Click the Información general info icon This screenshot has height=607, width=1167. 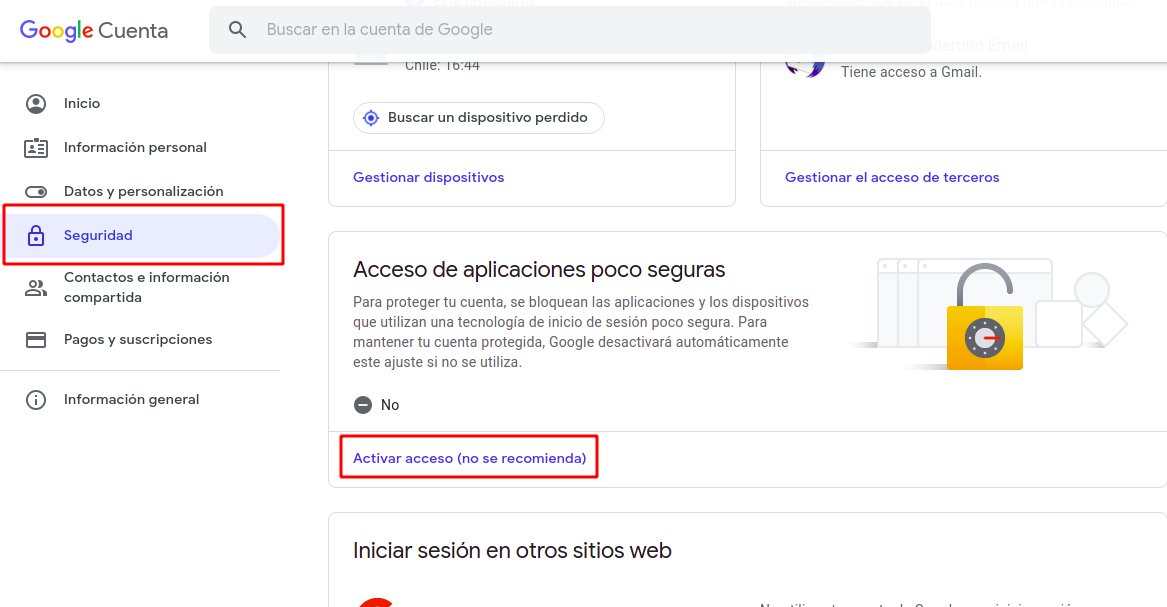pos(36,400)
